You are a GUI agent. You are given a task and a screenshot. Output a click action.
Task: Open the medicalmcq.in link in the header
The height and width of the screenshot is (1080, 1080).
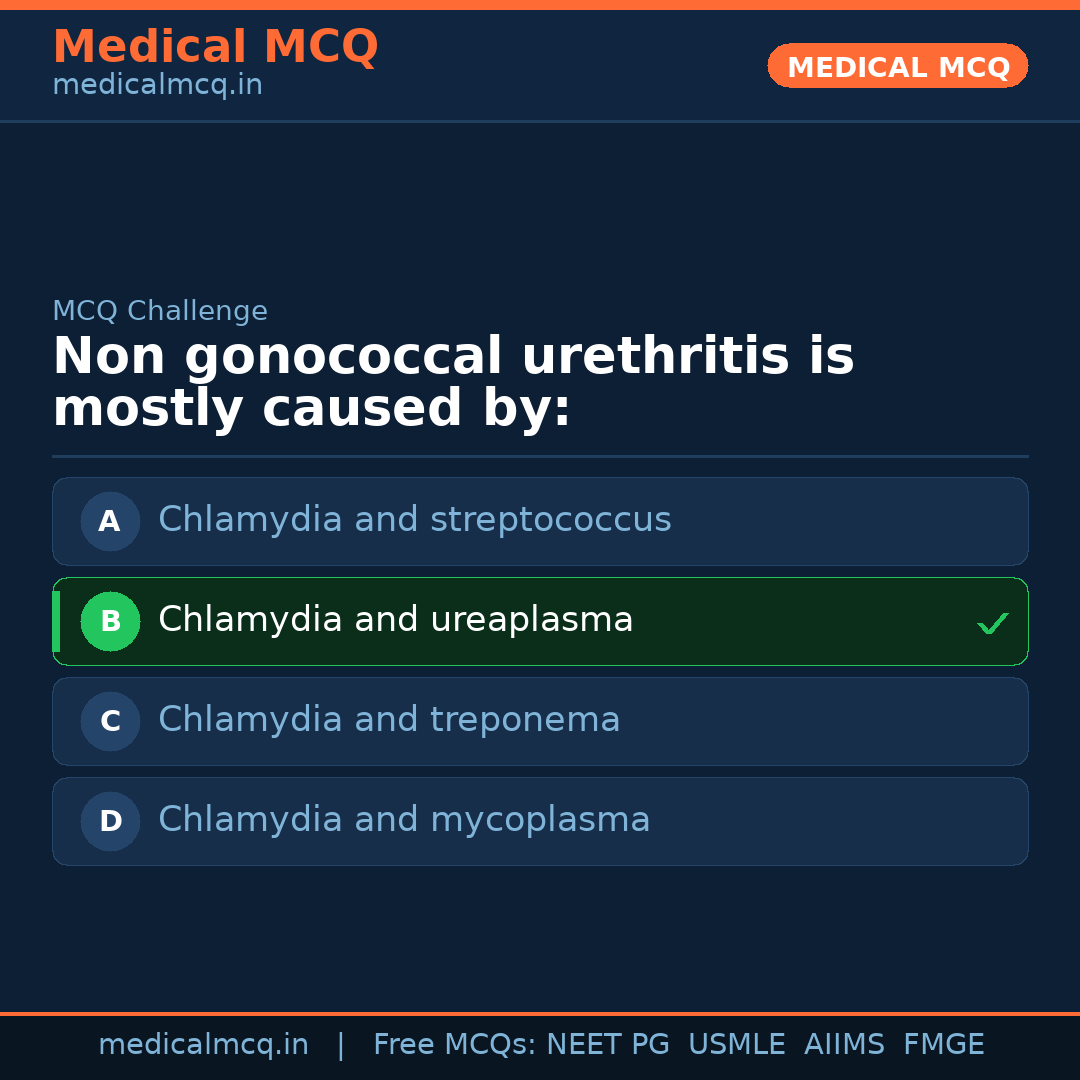(157, 86)
